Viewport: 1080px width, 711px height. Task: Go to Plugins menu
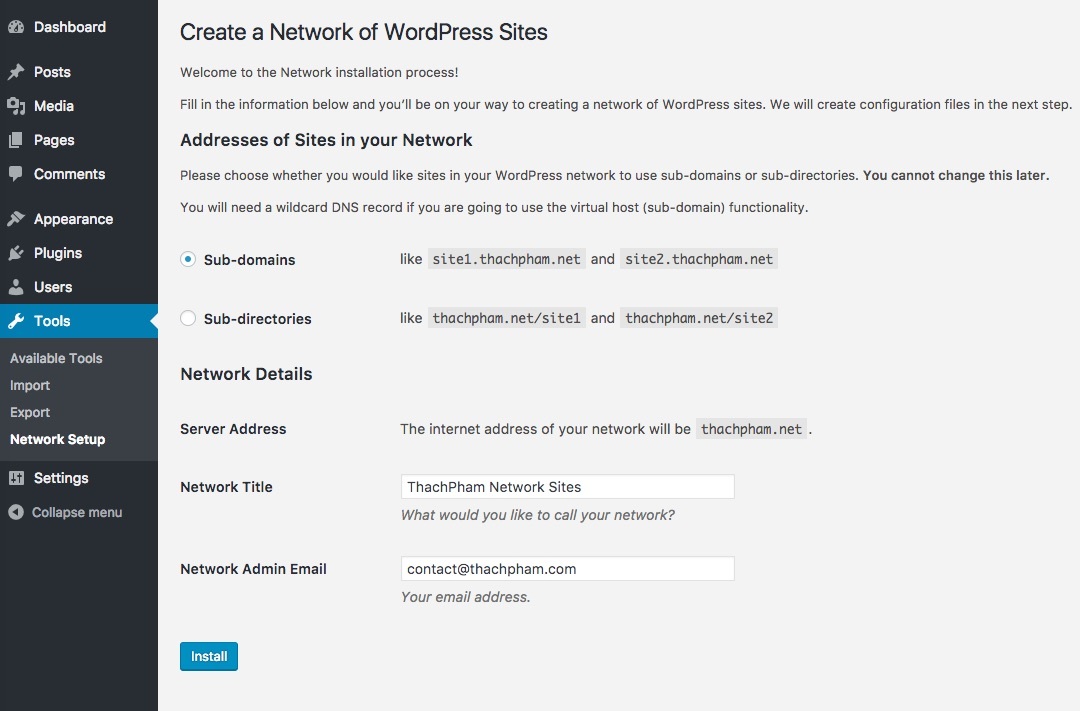79,254
